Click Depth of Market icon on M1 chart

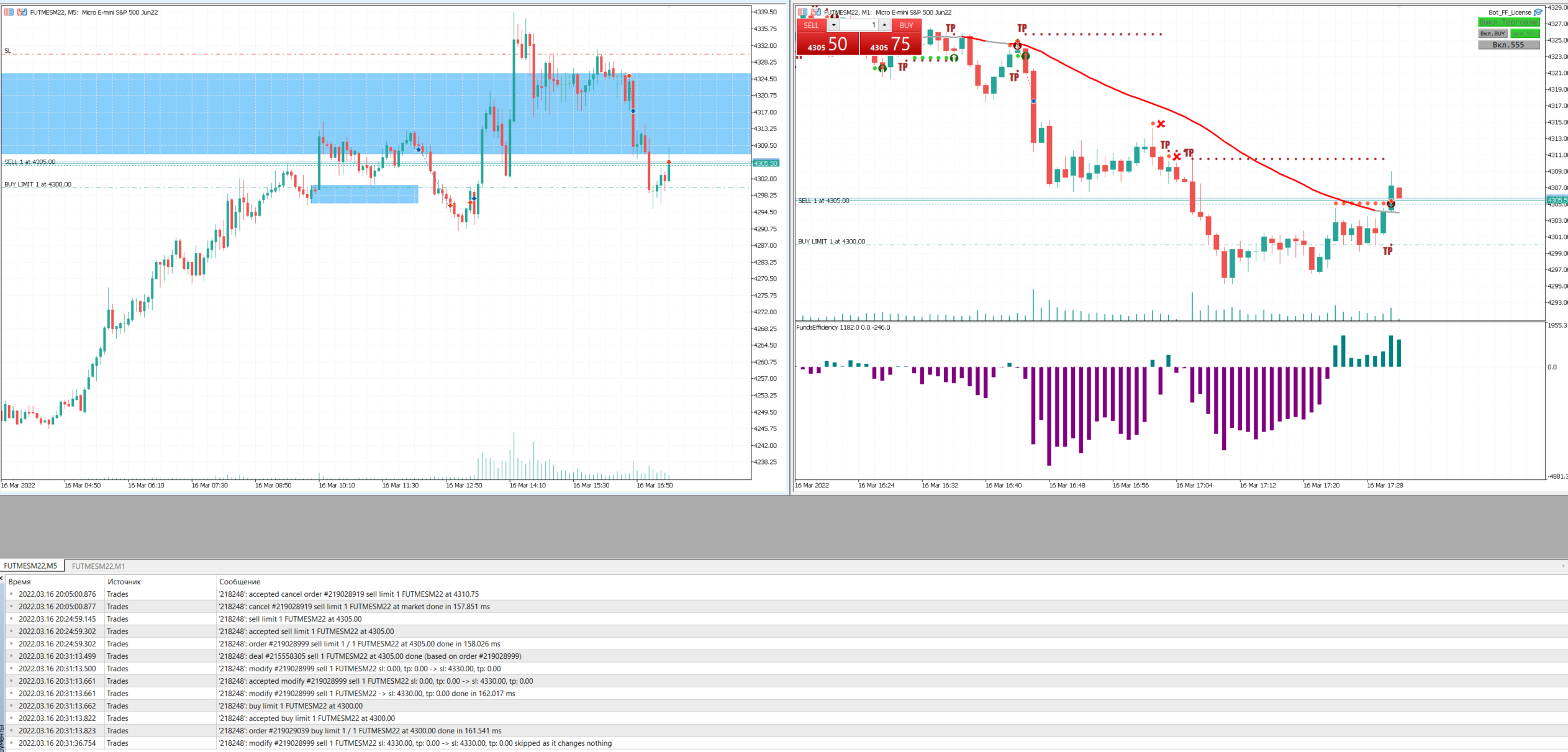coord(802,12)
